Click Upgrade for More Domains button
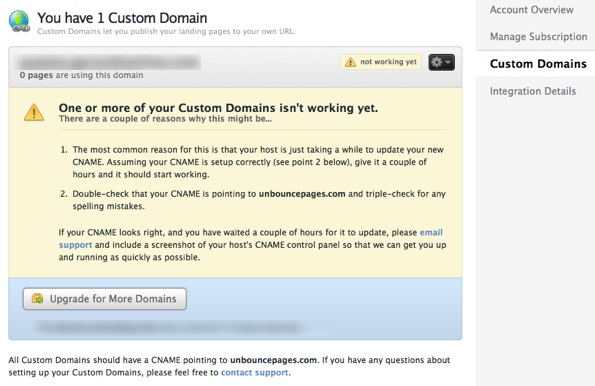Image resolution: width=595 pixels, height=386 pixels. click(104, 299)
